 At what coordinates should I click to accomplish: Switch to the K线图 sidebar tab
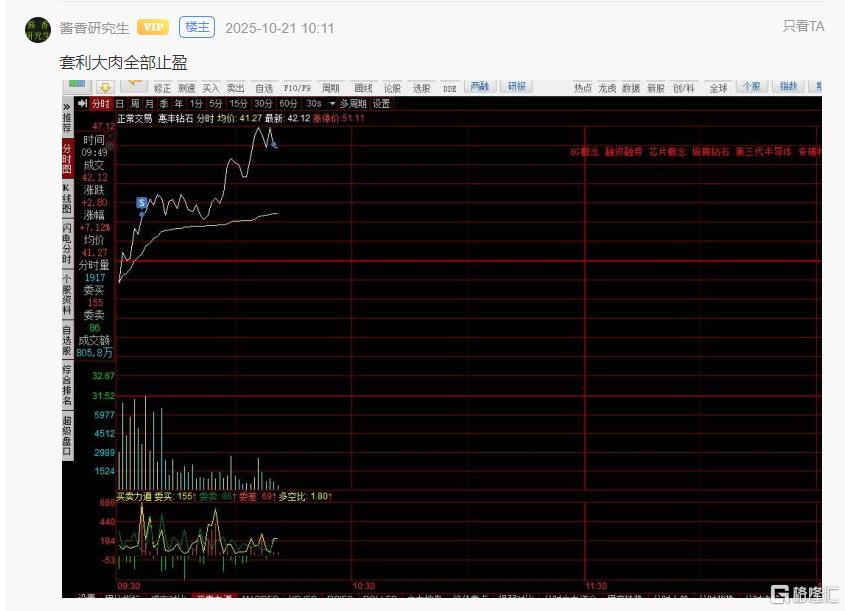(x=67, y=198)
